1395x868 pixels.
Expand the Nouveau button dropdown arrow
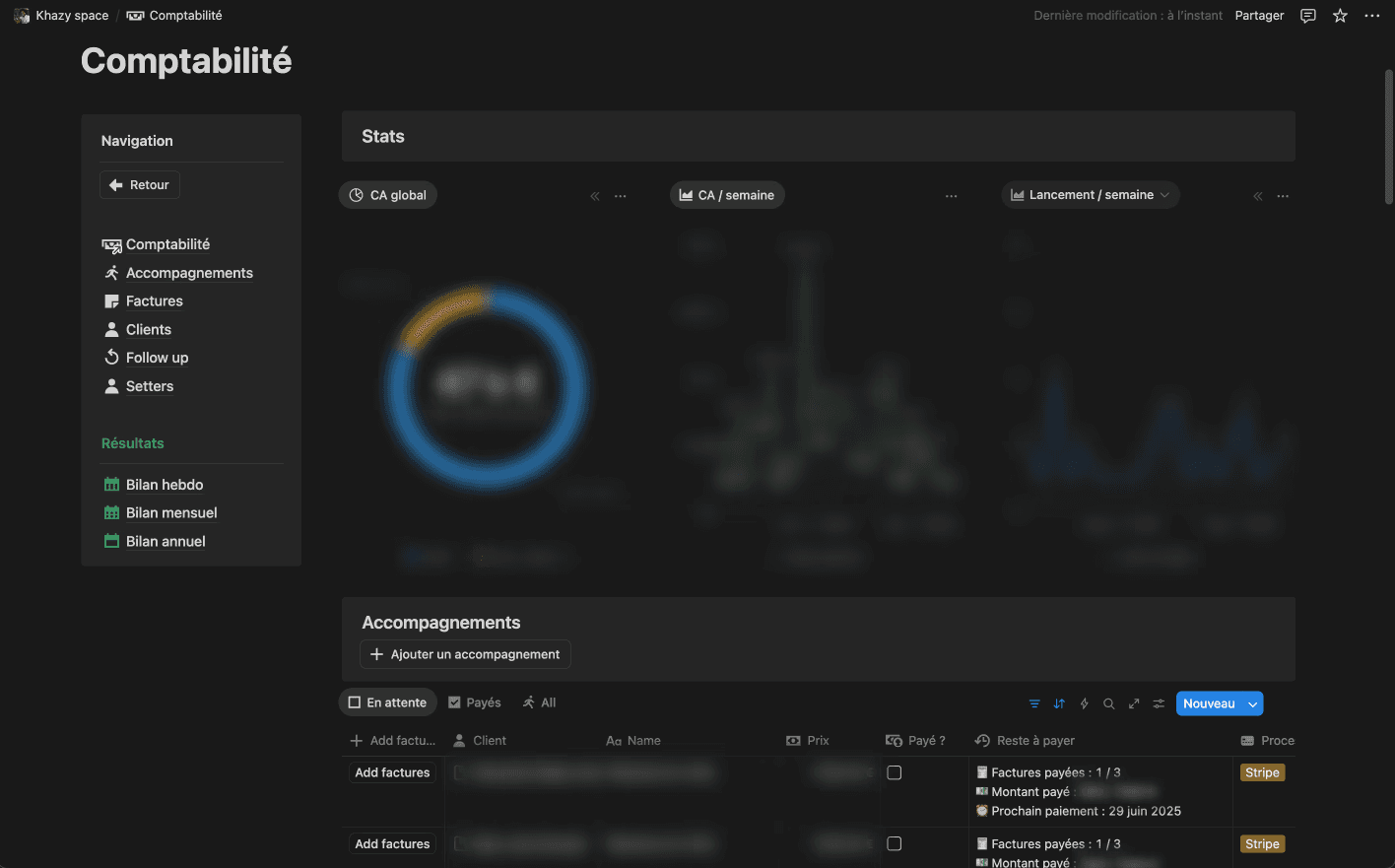[1253, 703]
